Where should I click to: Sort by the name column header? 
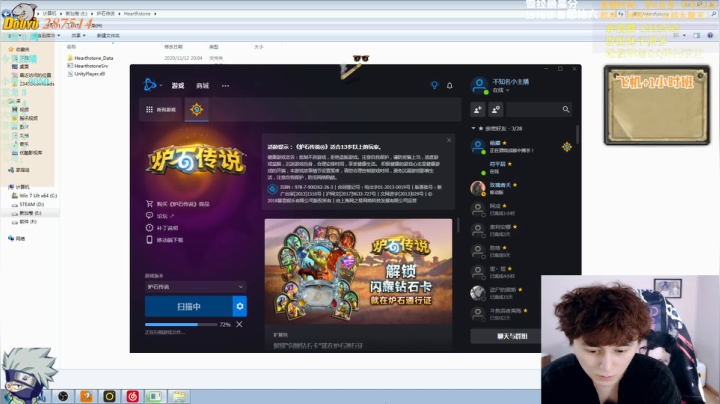point(71,47)
